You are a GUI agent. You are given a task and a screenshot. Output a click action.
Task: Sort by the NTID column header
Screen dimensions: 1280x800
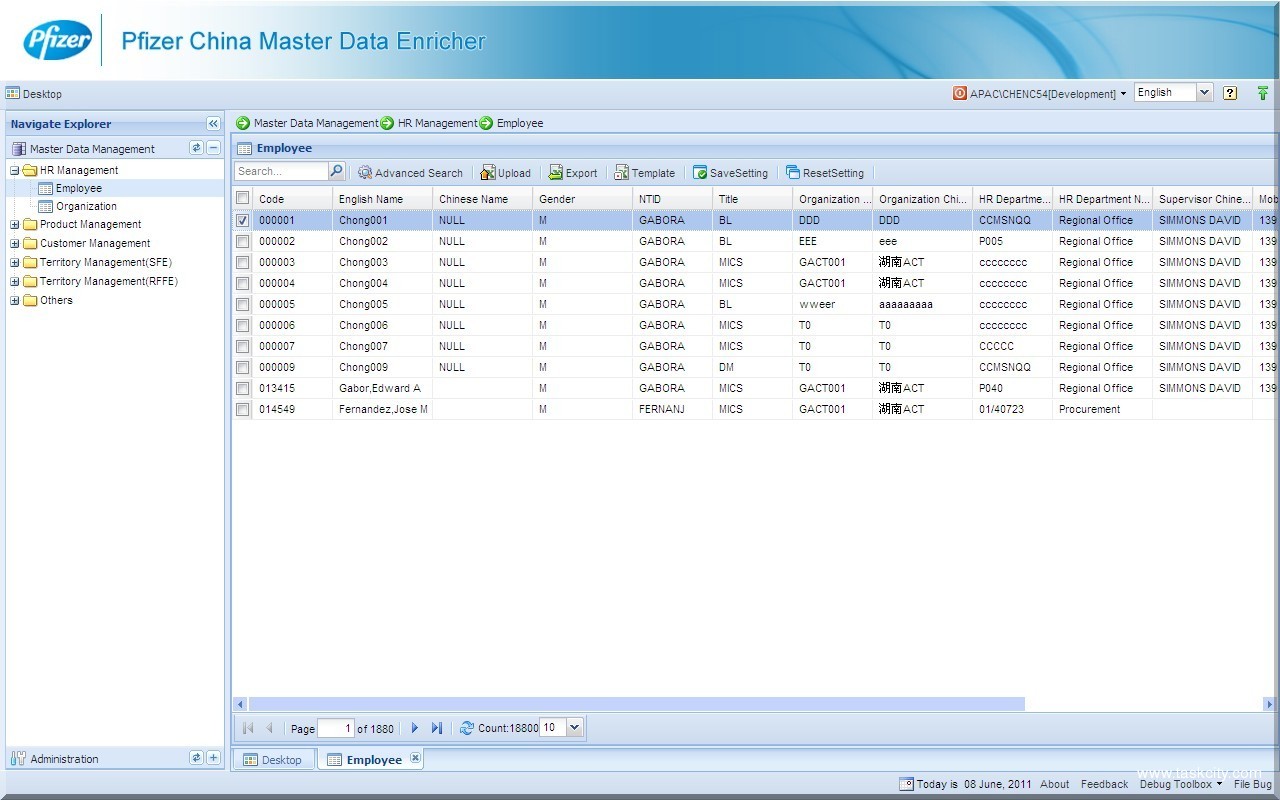coord(672,198)
